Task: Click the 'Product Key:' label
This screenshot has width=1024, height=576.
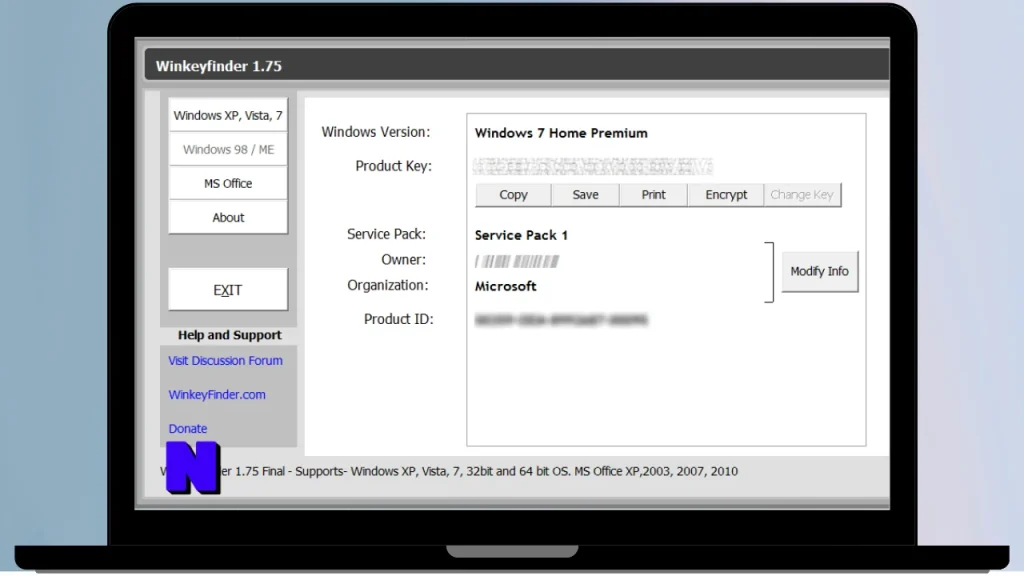Action: [394, 166]
